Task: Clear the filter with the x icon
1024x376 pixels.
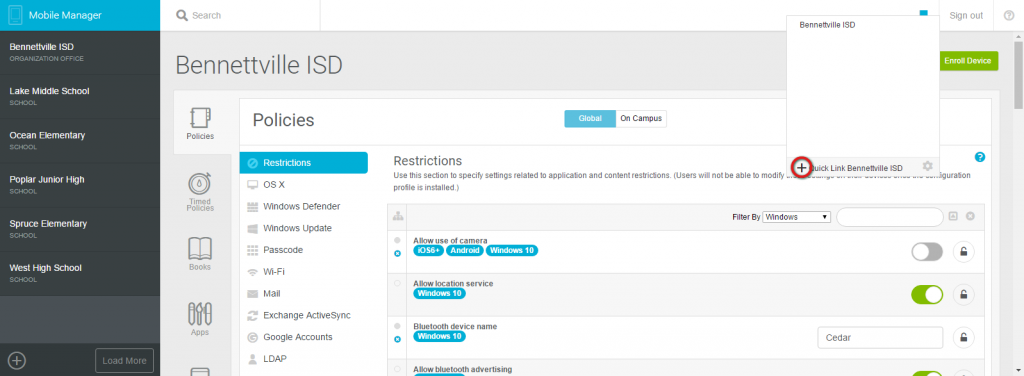Action: (970, 216)
